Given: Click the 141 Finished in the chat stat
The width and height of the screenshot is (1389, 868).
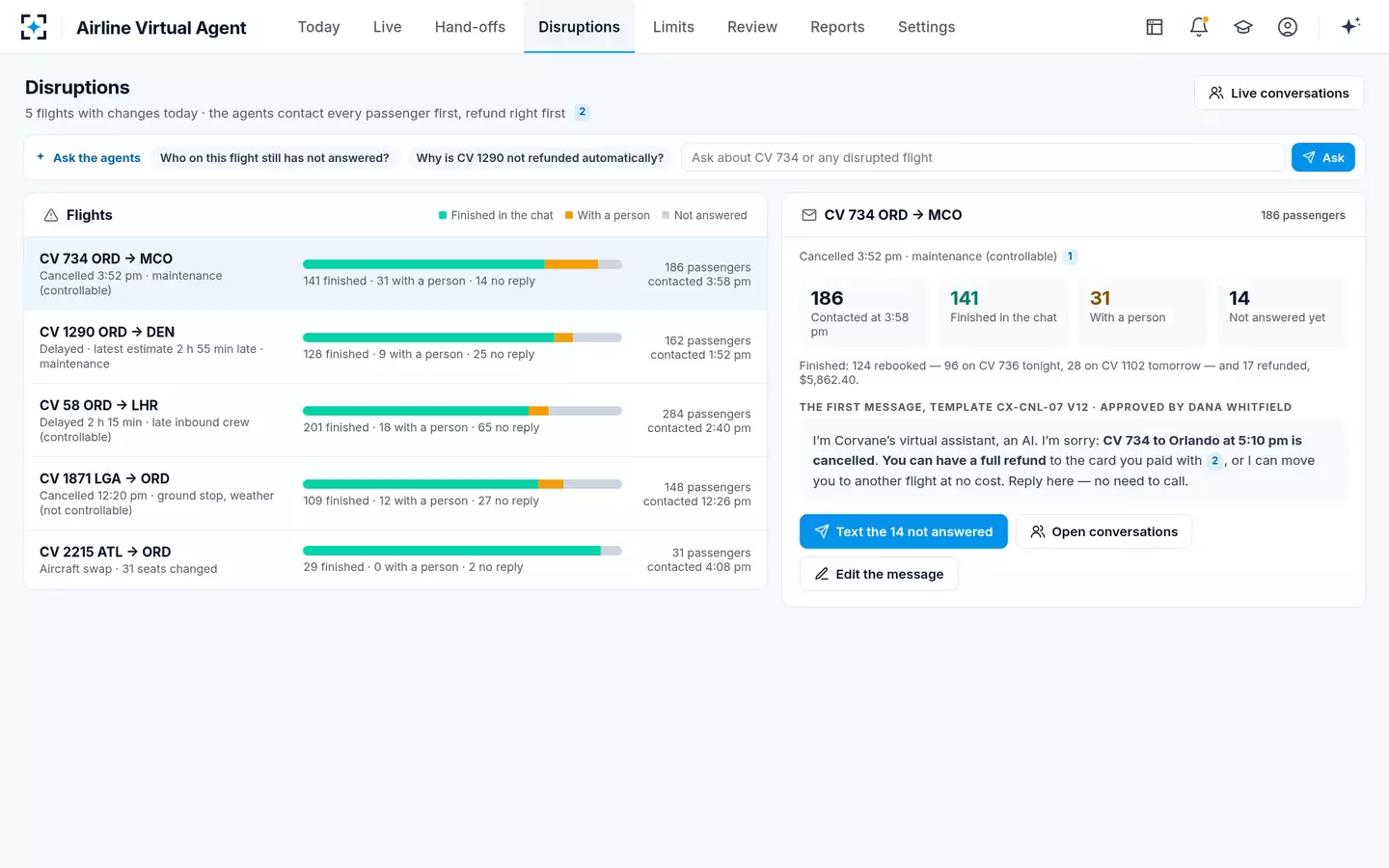Looking at the screenshot, I should coord(1002,312).
